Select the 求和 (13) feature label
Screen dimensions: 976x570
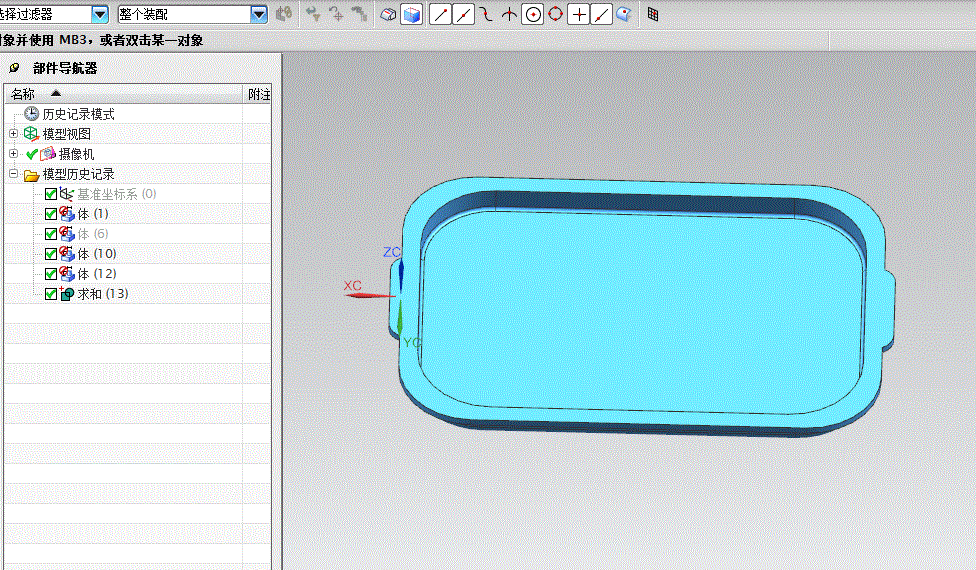pyautogui.click(x=103, y=294)
